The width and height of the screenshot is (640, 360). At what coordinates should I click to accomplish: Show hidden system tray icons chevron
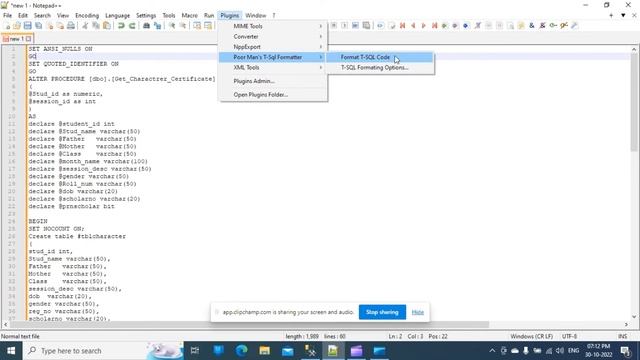pyautogui.click(x=492, y=351)
